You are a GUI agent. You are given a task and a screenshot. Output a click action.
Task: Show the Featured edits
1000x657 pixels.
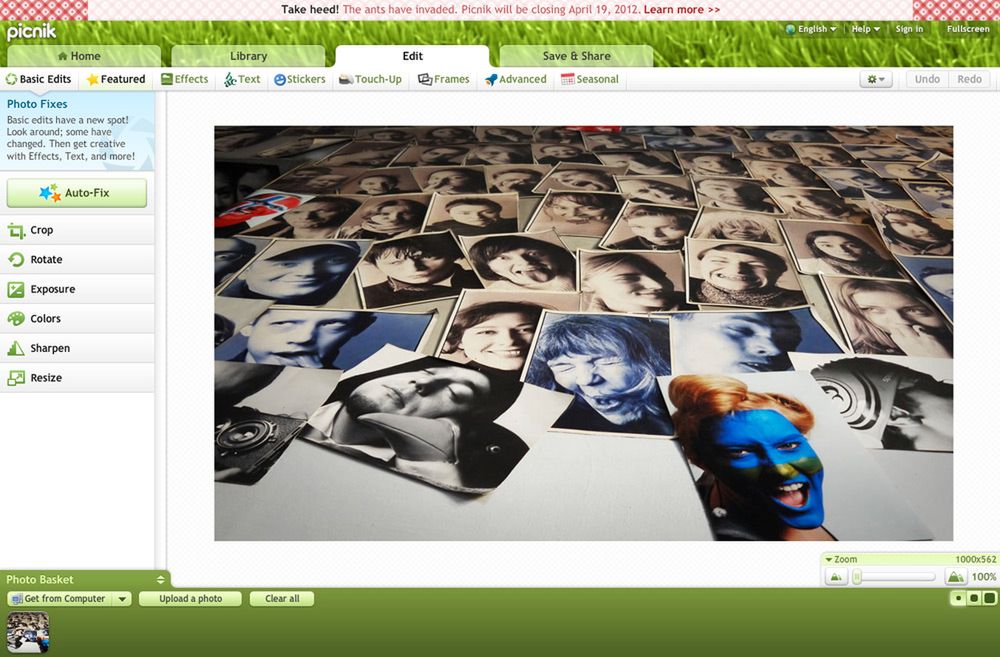tap(116, 79)
